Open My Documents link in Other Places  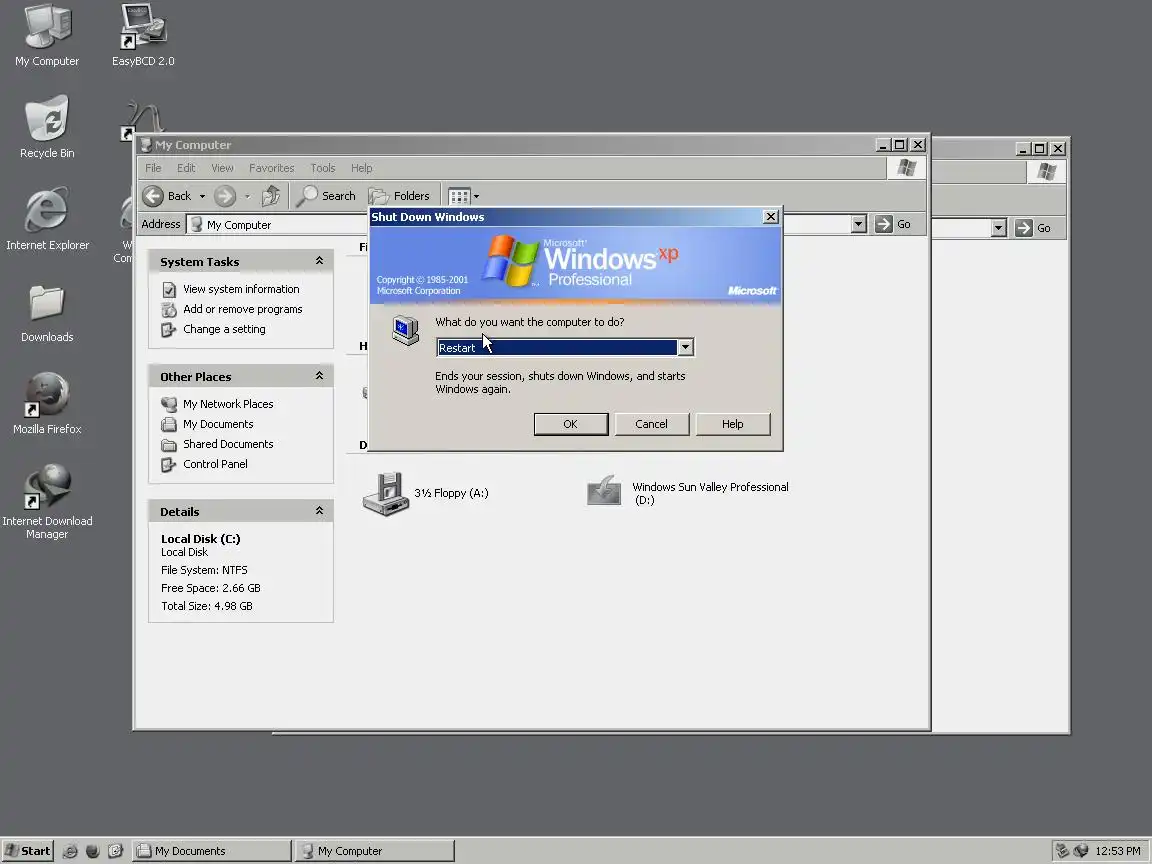(218, 424)
